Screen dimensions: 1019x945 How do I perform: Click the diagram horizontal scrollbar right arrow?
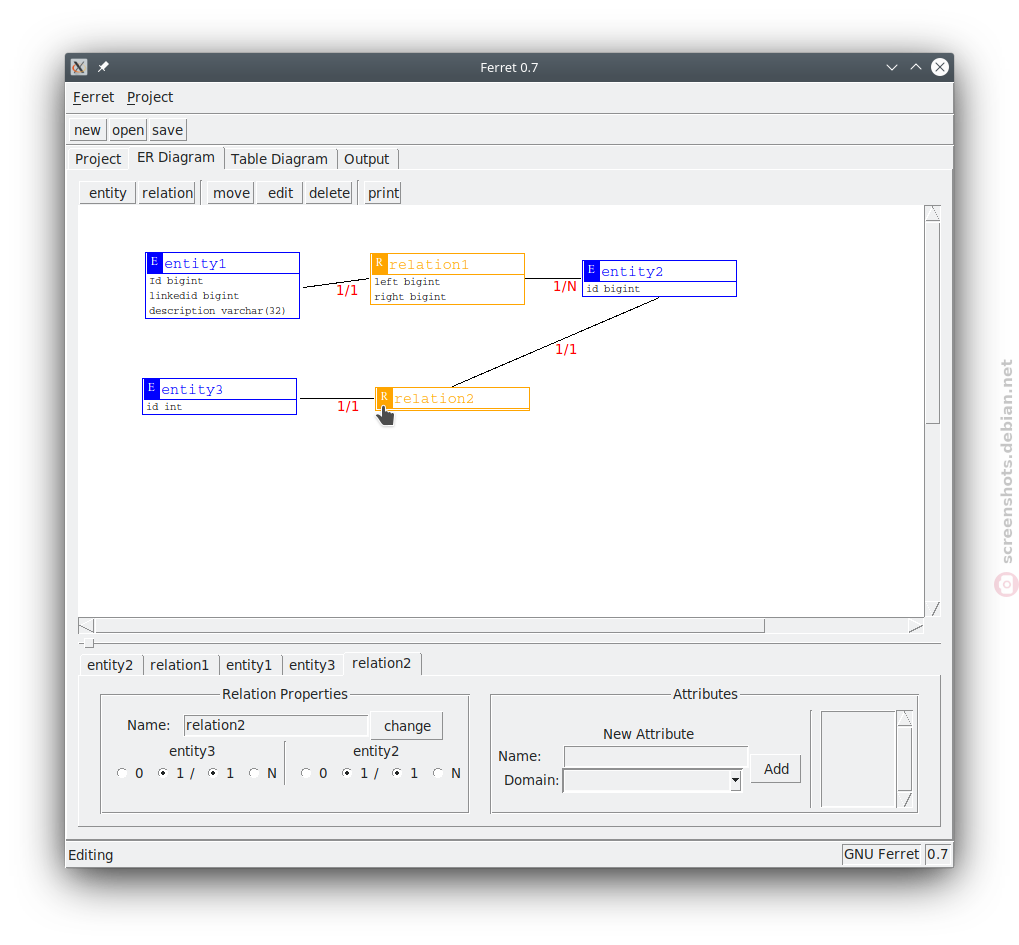[916, 626]
